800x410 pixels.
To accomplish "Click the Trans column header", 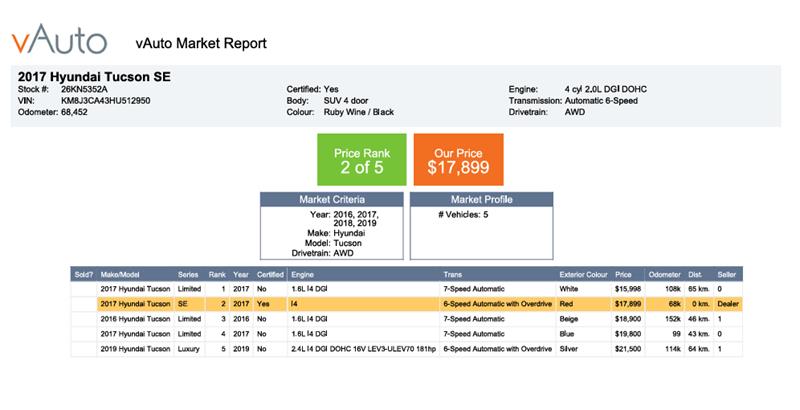I will click(453, 274).
